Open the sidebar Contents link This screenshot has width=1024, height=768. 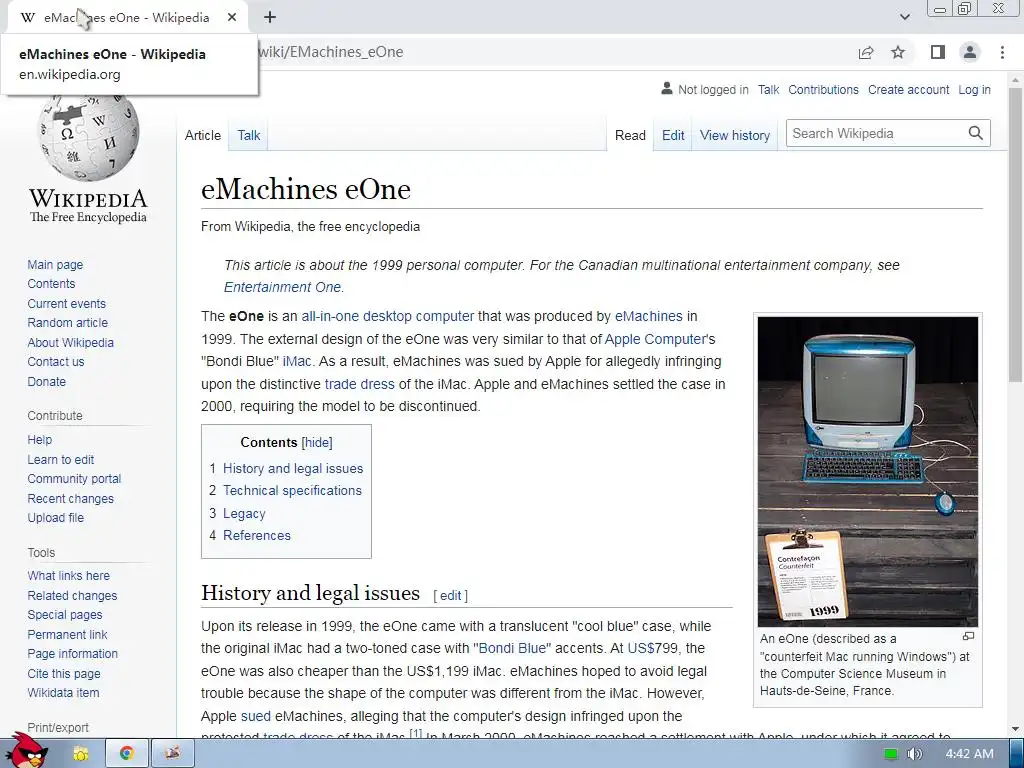(x=51, y=283)
